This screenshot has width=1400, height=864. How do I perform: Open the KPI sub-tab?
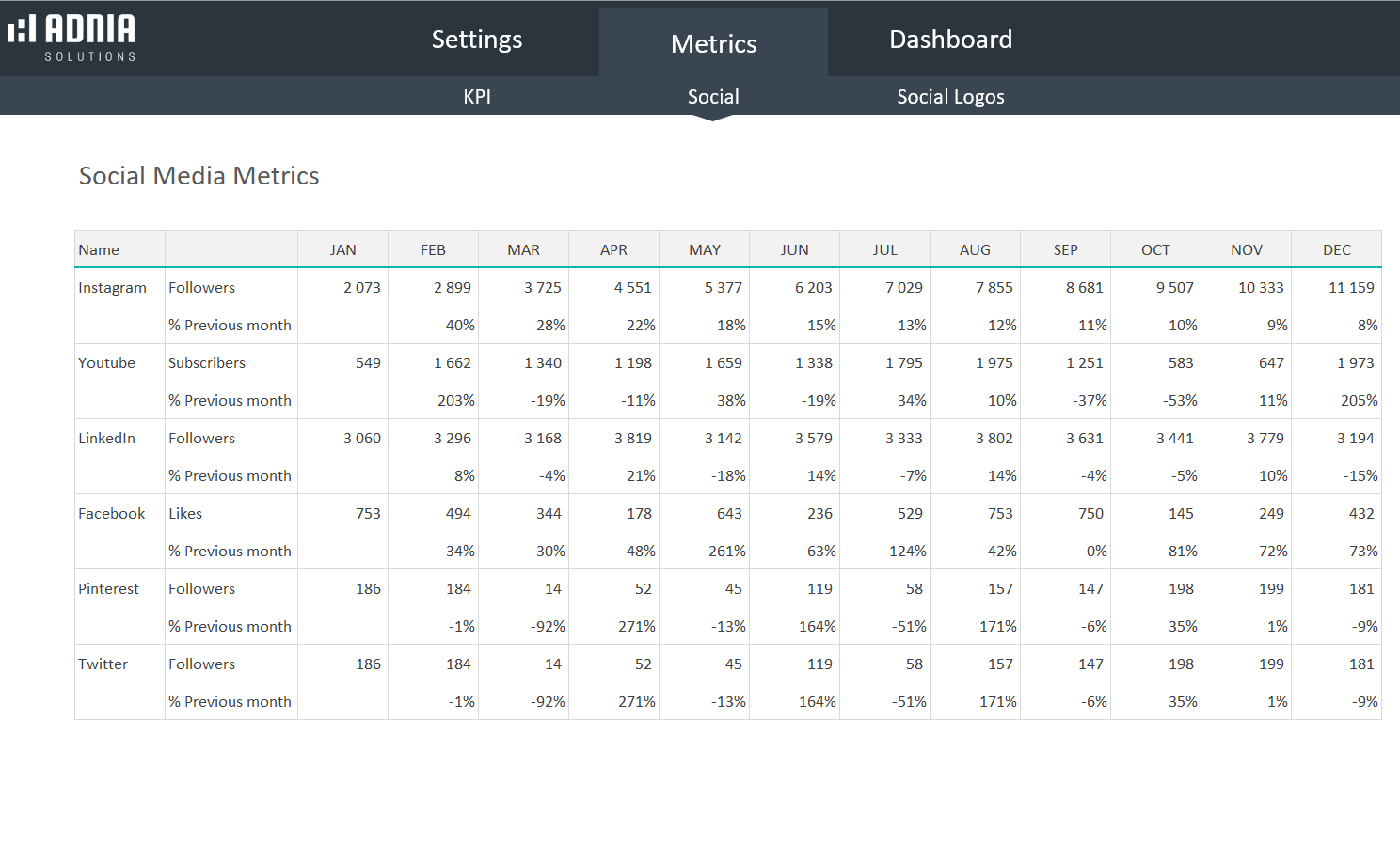477,97
